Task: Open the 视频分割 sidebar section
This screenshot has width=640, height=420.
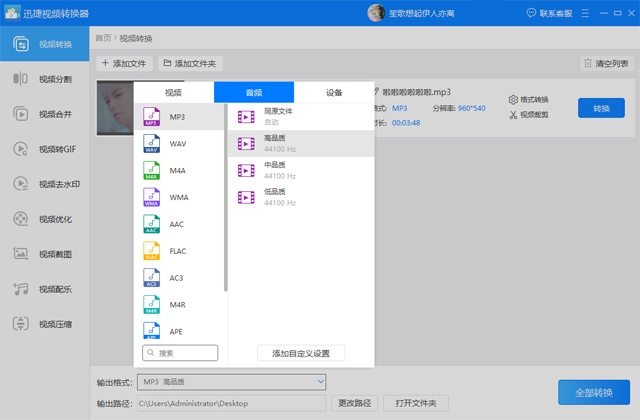Action: [44, 79]
